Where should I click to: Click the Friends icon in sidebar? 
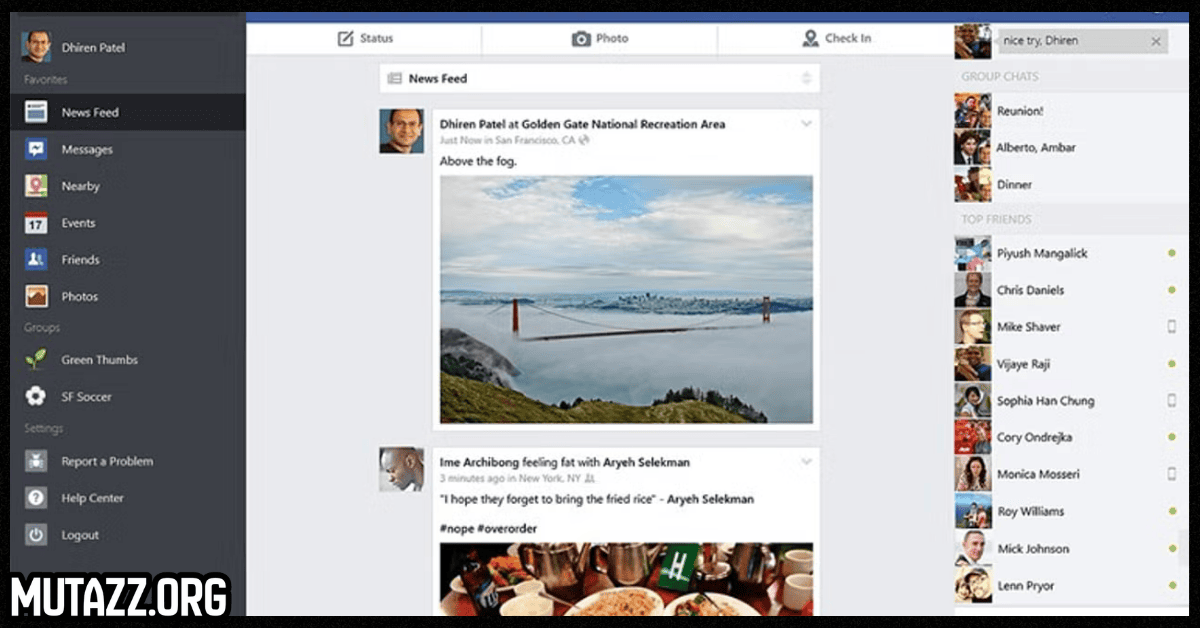pos(36,260)
